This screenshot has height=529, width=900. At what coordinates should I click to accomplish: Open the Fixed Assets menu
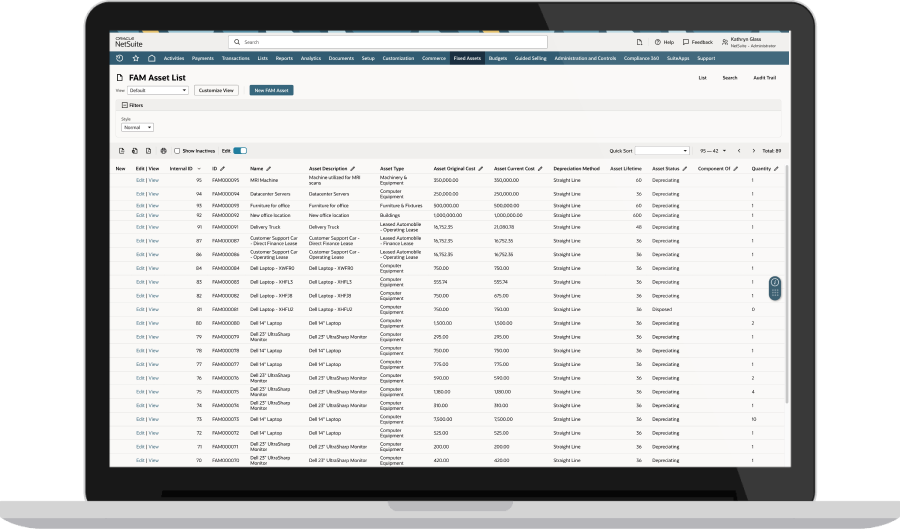tap(467, 58)
